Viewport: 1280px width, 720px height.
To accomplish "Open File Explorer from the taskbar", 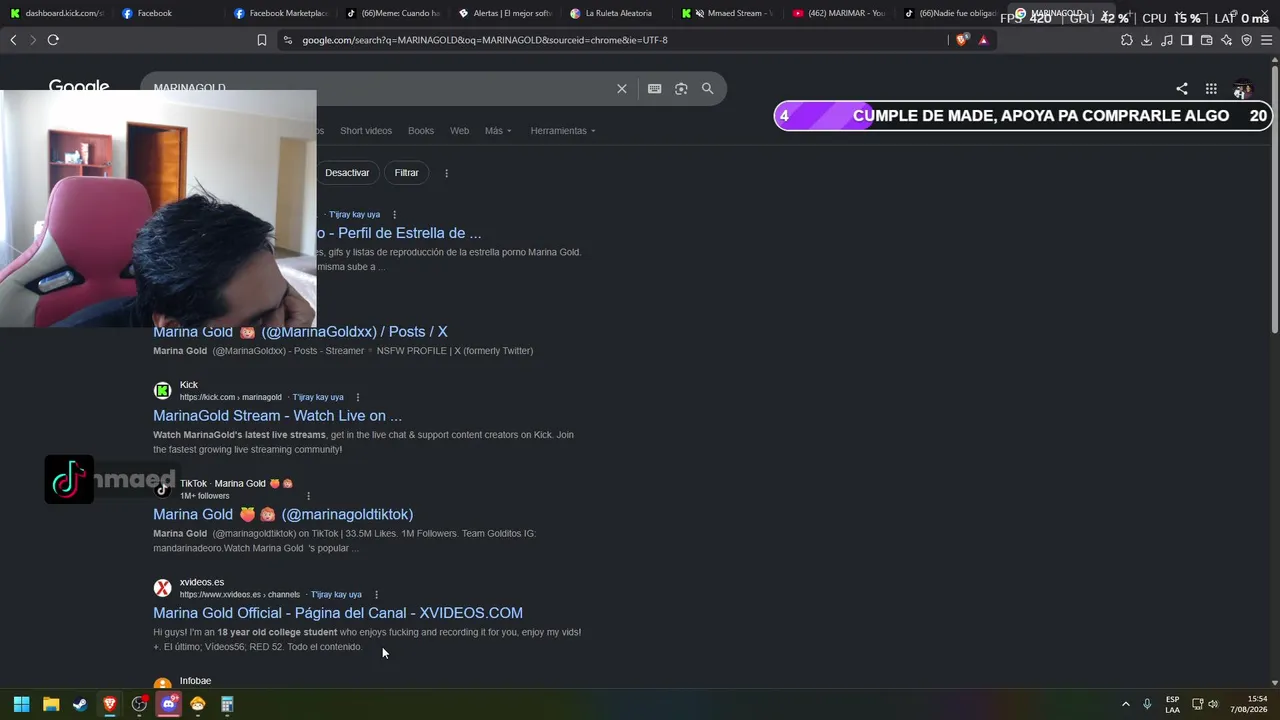I will click(51, 705).
